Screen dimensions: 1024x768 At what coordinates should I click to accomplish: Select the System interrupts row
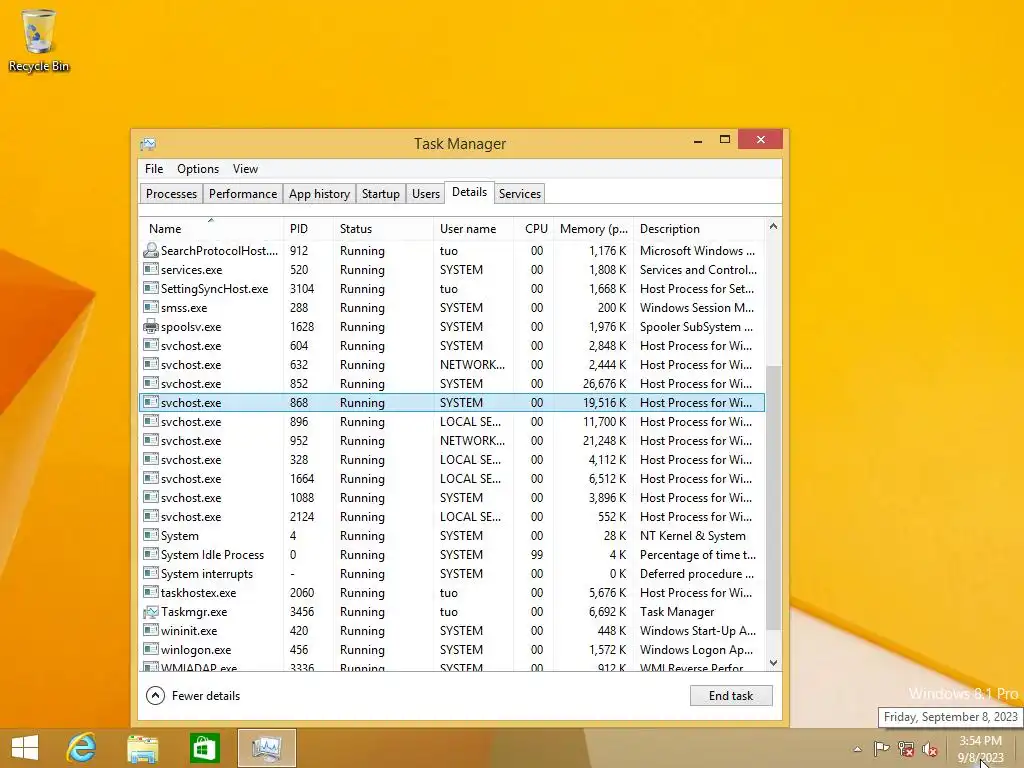tap(452, 573)
